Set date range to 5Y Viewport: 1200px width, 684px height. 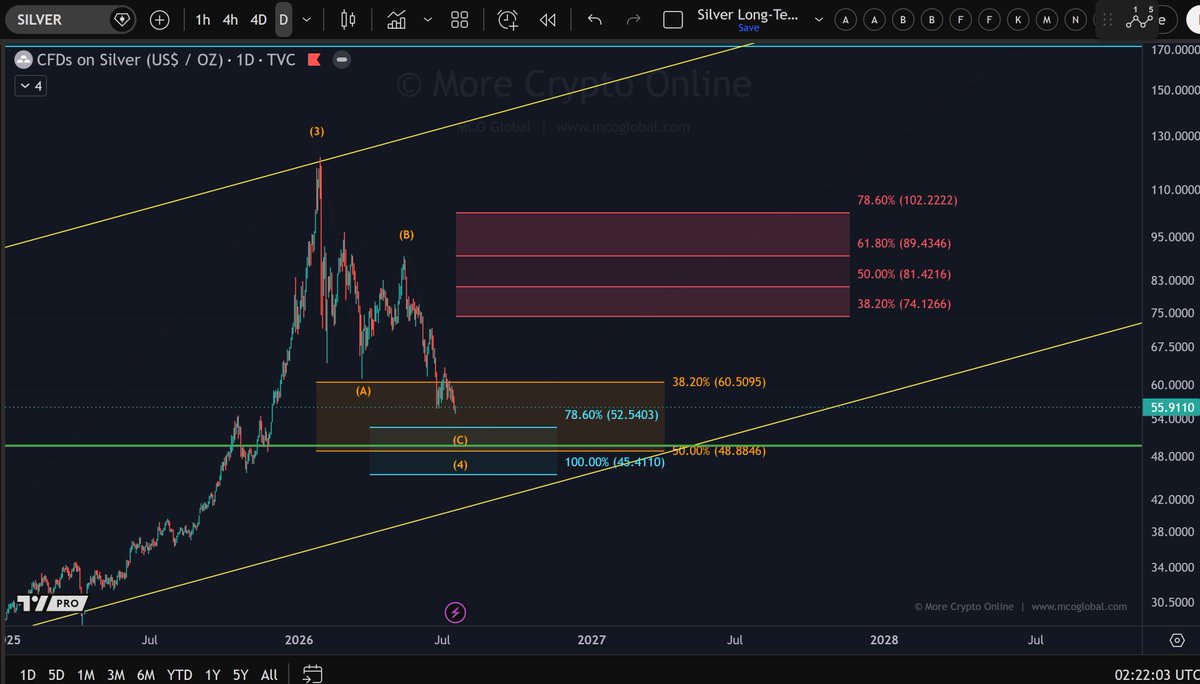(240, 674)
